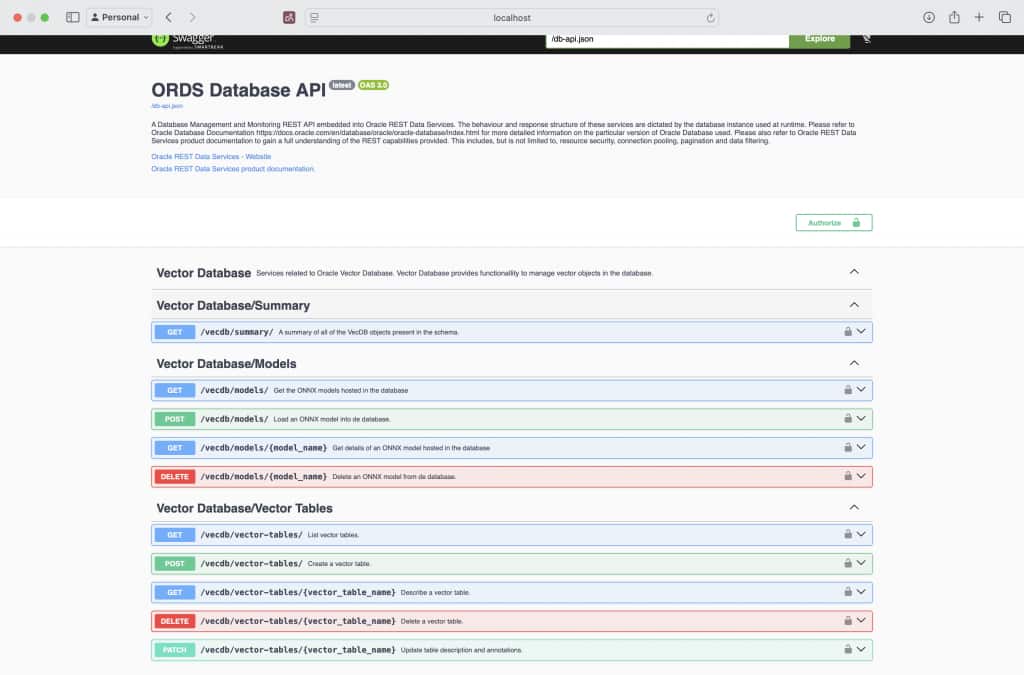Open the Personal profile dropdown

[119, 16]
